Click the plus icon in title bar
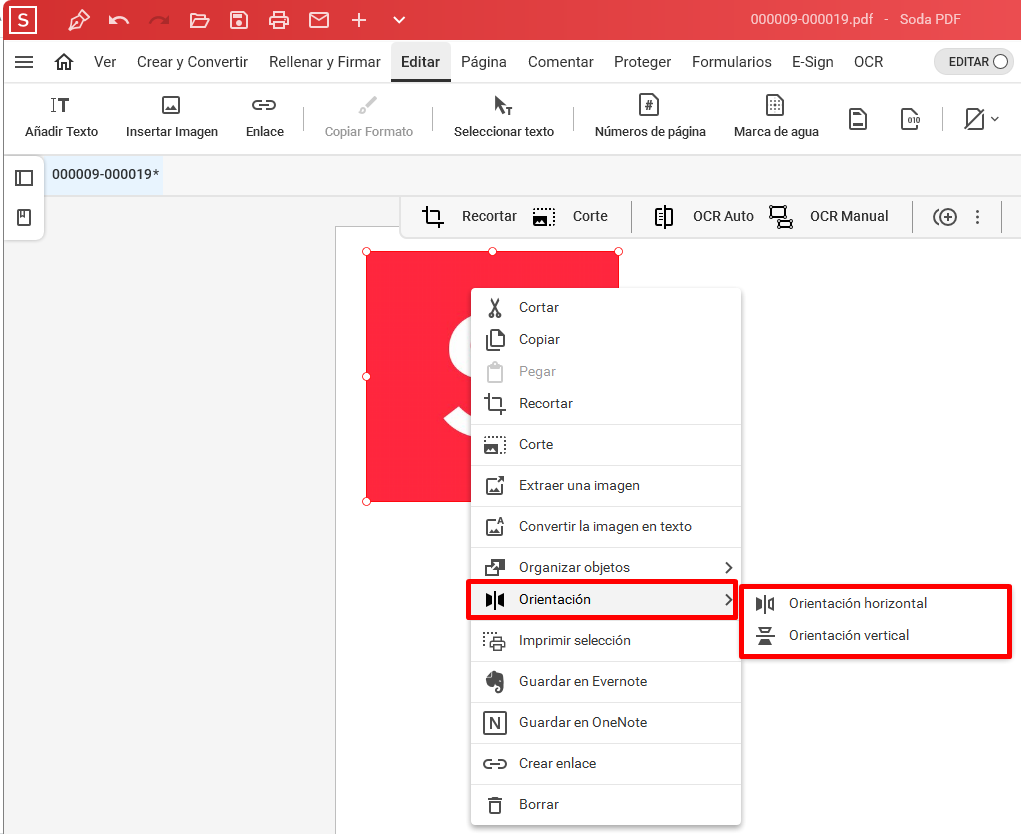 point(359,20)
